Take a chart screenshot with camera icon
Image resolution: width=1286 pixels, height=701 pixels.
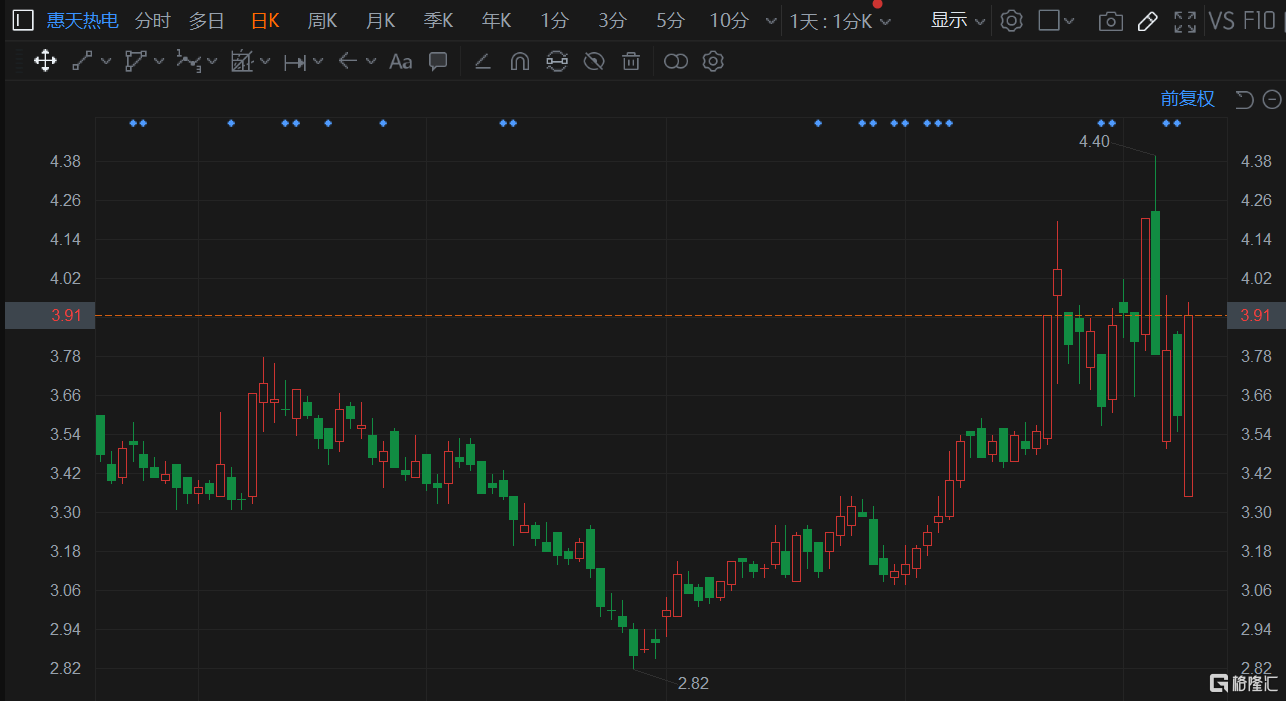click(1111, 21)
